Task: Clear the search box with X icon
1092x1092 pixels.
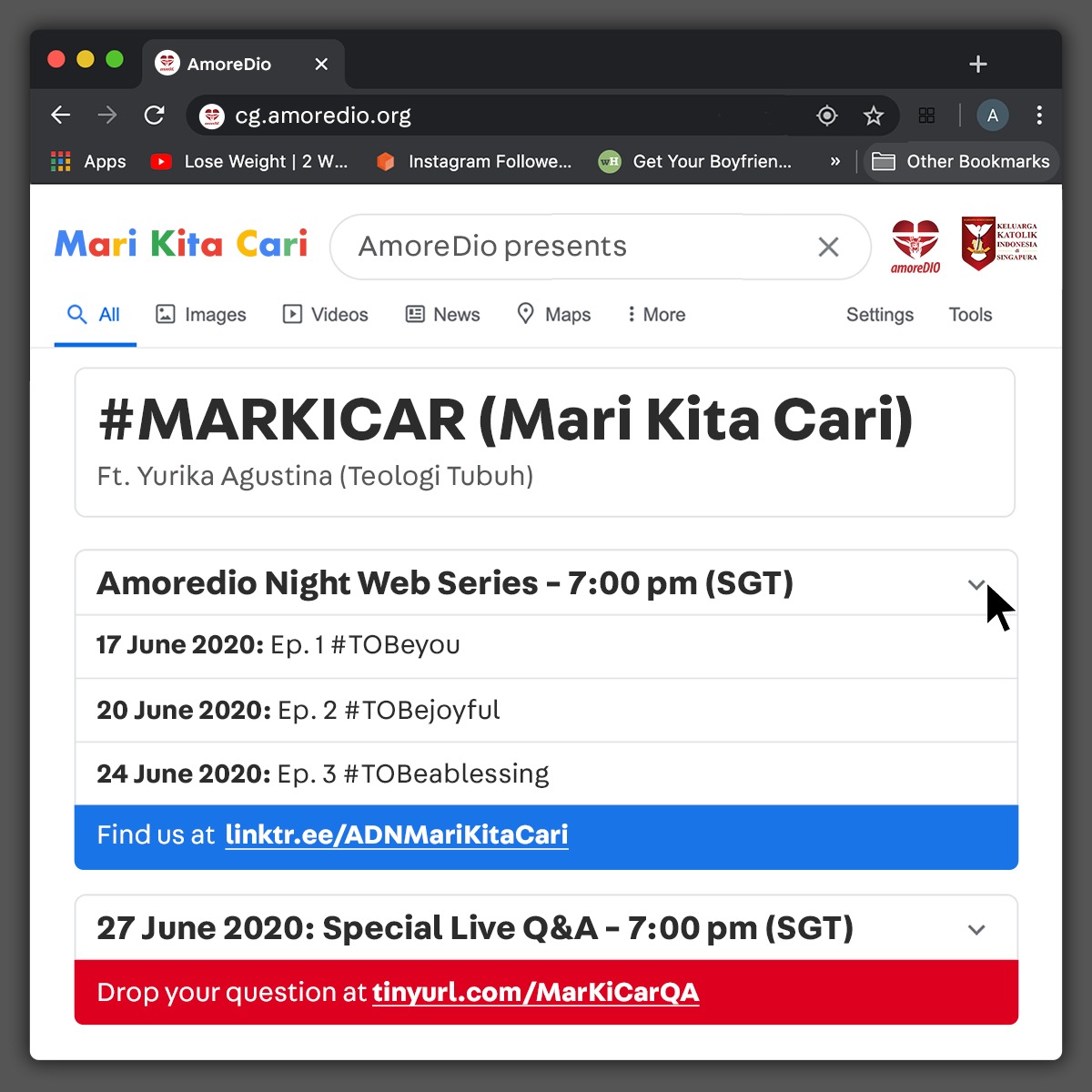Action: click(x=828, y=247)
